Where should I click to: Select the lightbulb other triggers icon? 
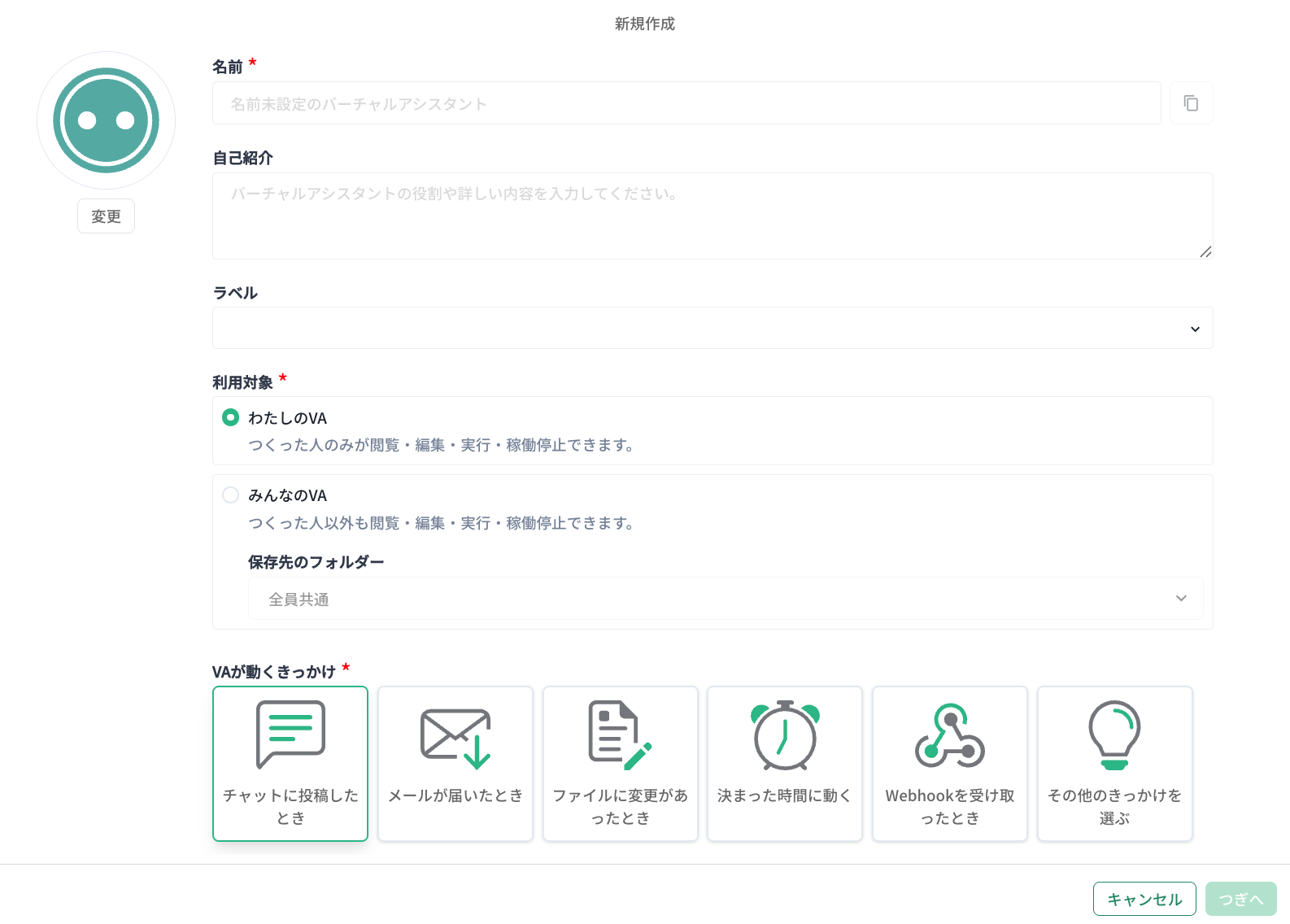click(1114, 735)
